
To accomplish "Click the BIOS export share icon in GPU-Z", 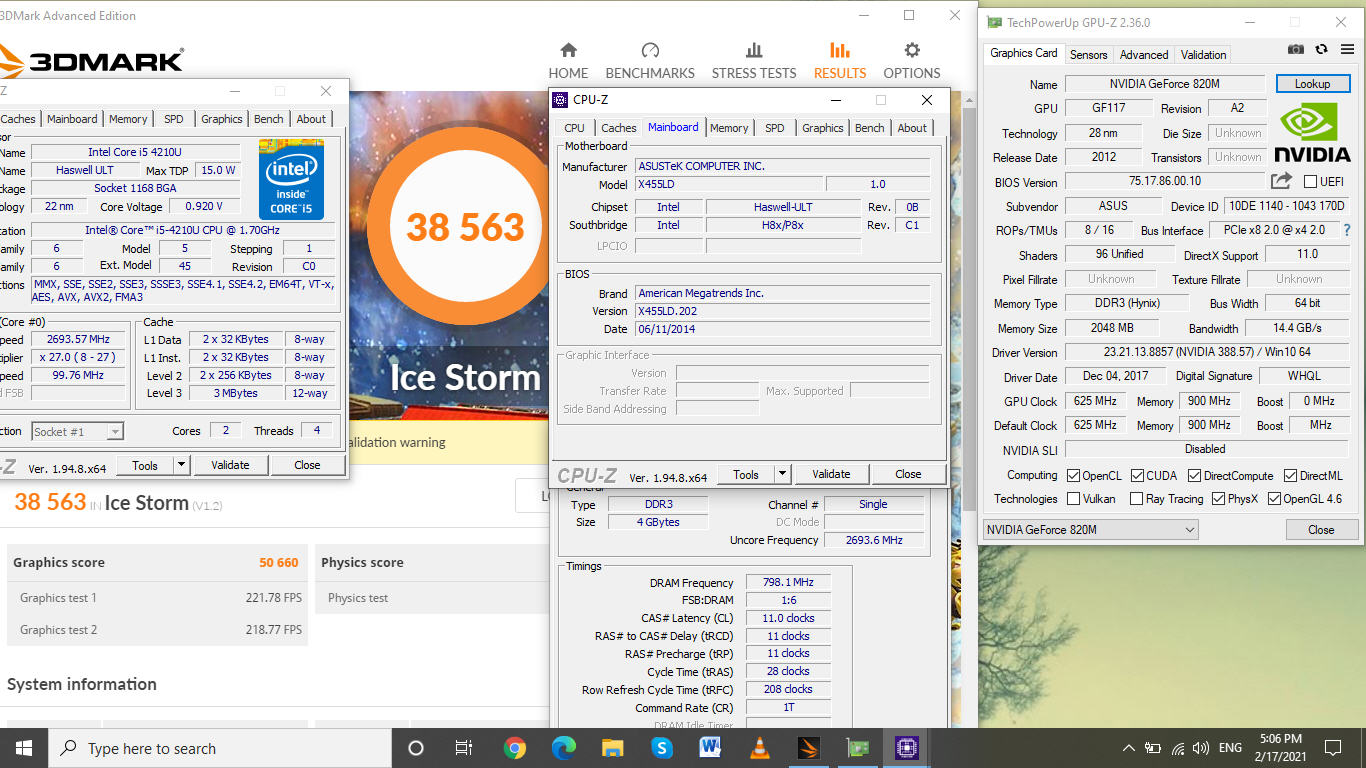I will [1281, 181].
